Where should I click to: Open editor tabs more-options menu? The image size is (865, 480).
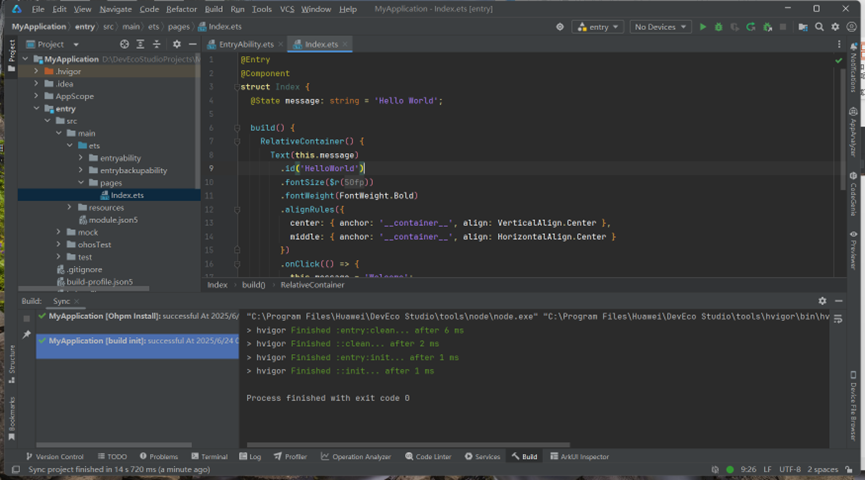(839, 44)
